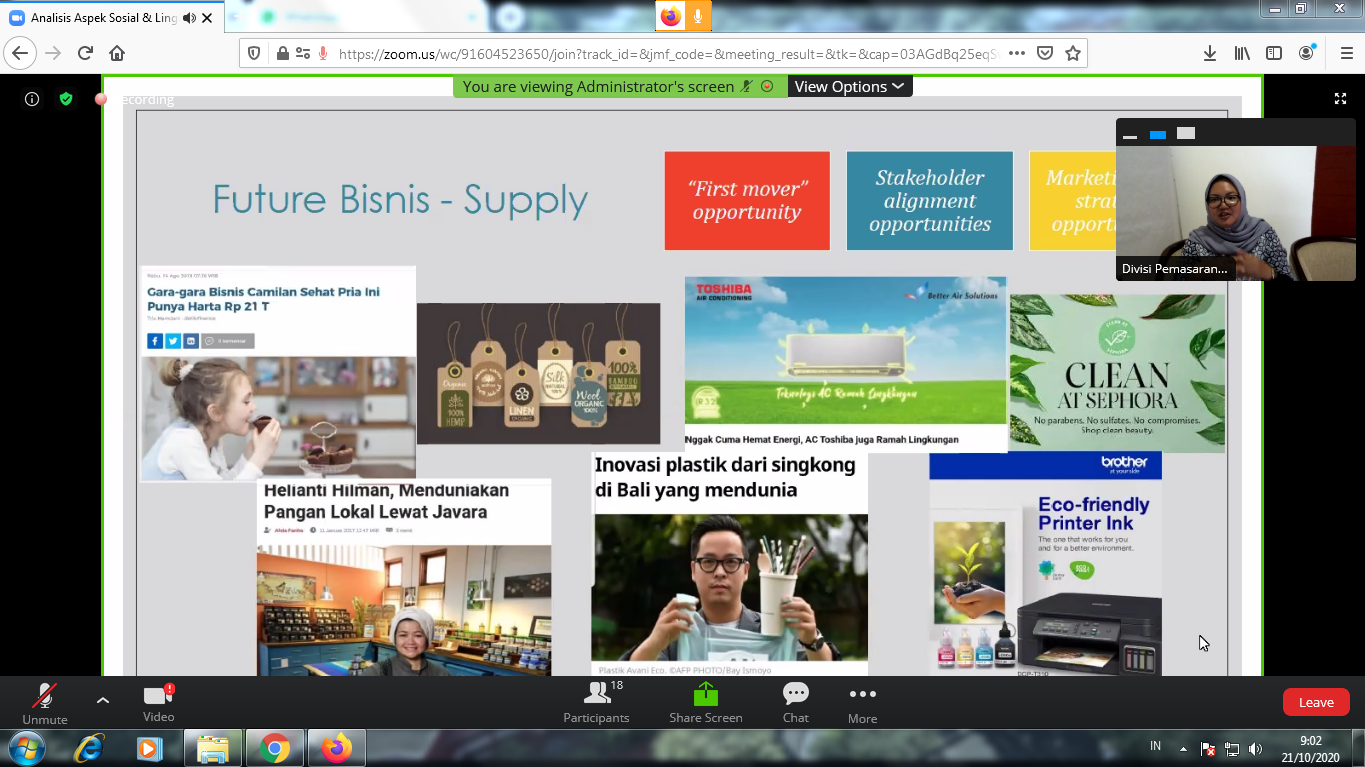Image resolution: width=1365 pixels, height=767 pixels.
Task: Open page actions three-dot menu in address bar
Action: click(x=1017, y=54)
